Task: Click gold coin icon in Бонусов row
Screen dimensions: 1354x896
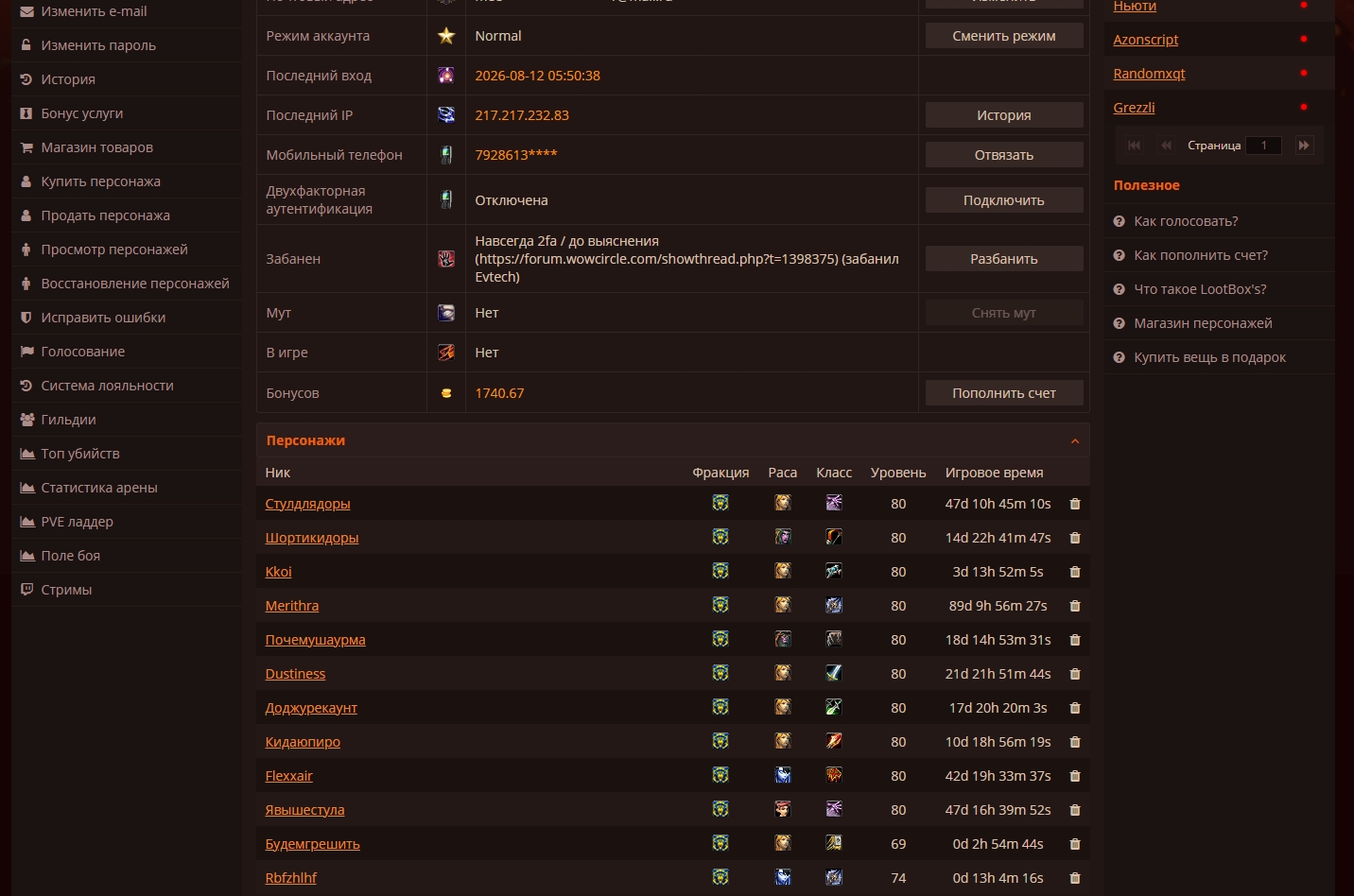Action: pyautogui.click(x=446, y=393)
